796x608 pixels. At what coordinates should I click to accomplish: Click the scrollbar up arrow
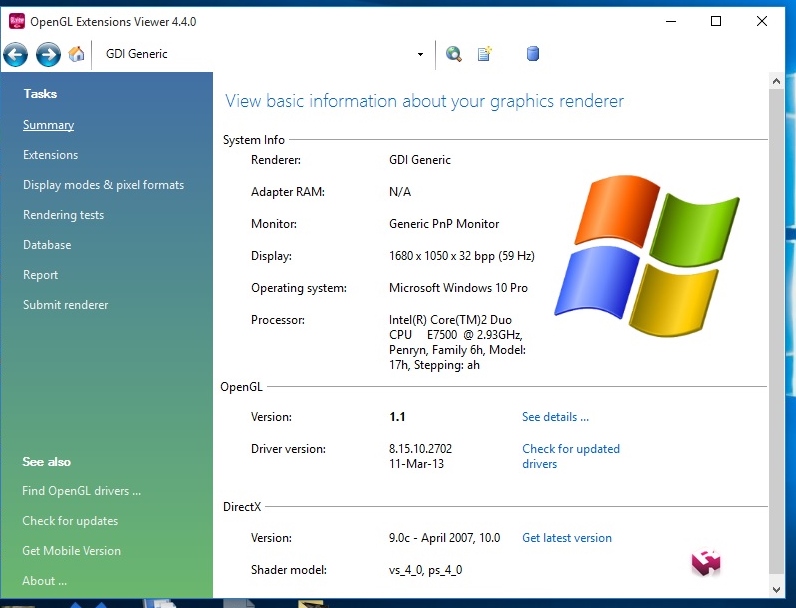point(776,81)
